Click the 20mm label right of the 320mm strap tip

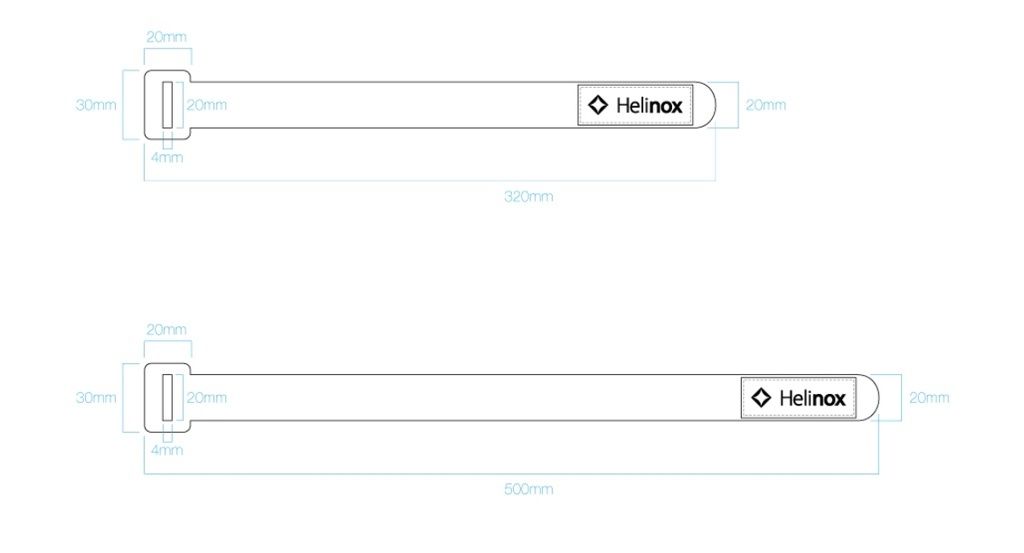(x=766, y=105)
